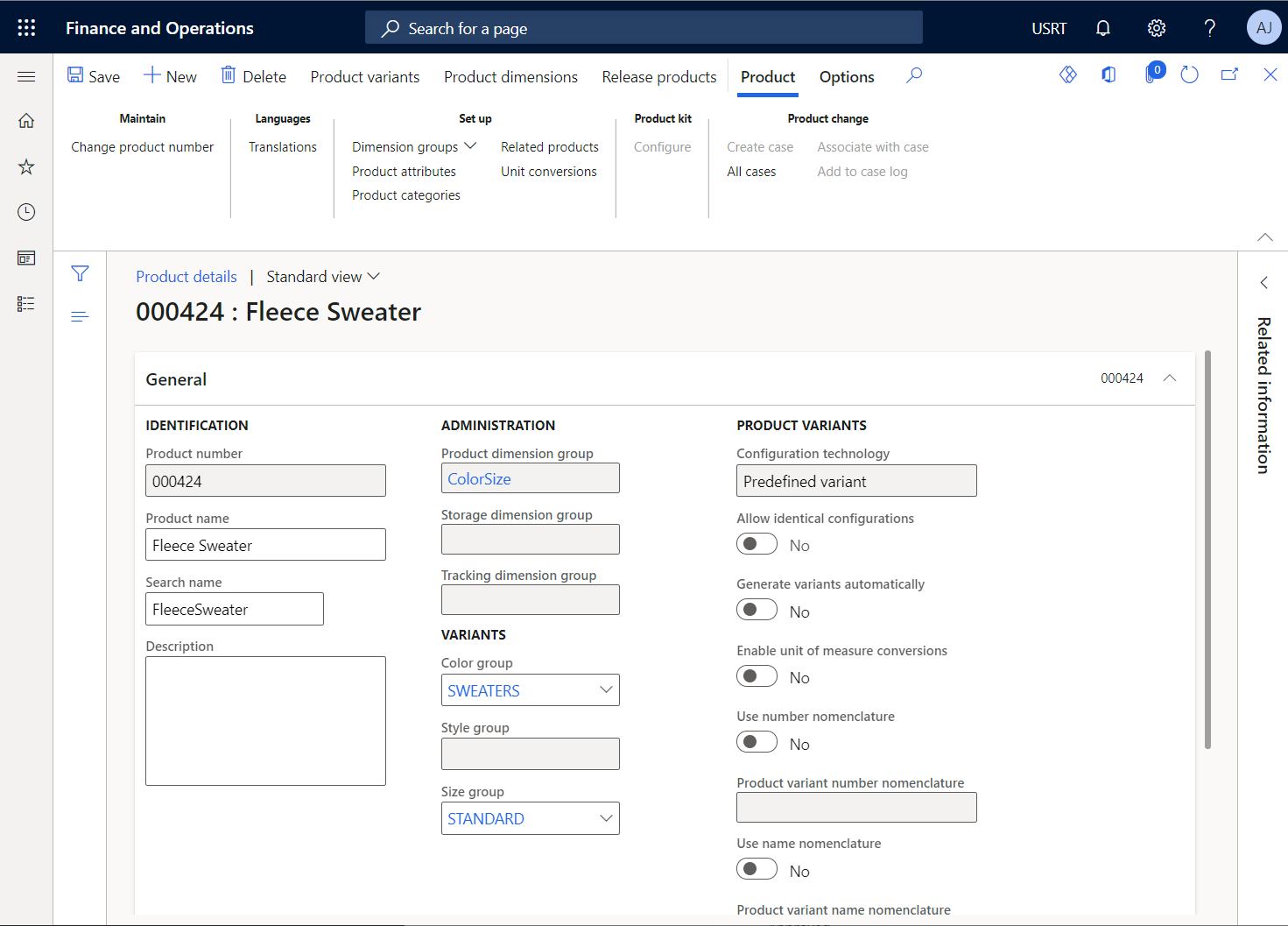This screenshot has height=926, width=1288.
Task: Open Product attributes
Action: click(x=404, y=172)
